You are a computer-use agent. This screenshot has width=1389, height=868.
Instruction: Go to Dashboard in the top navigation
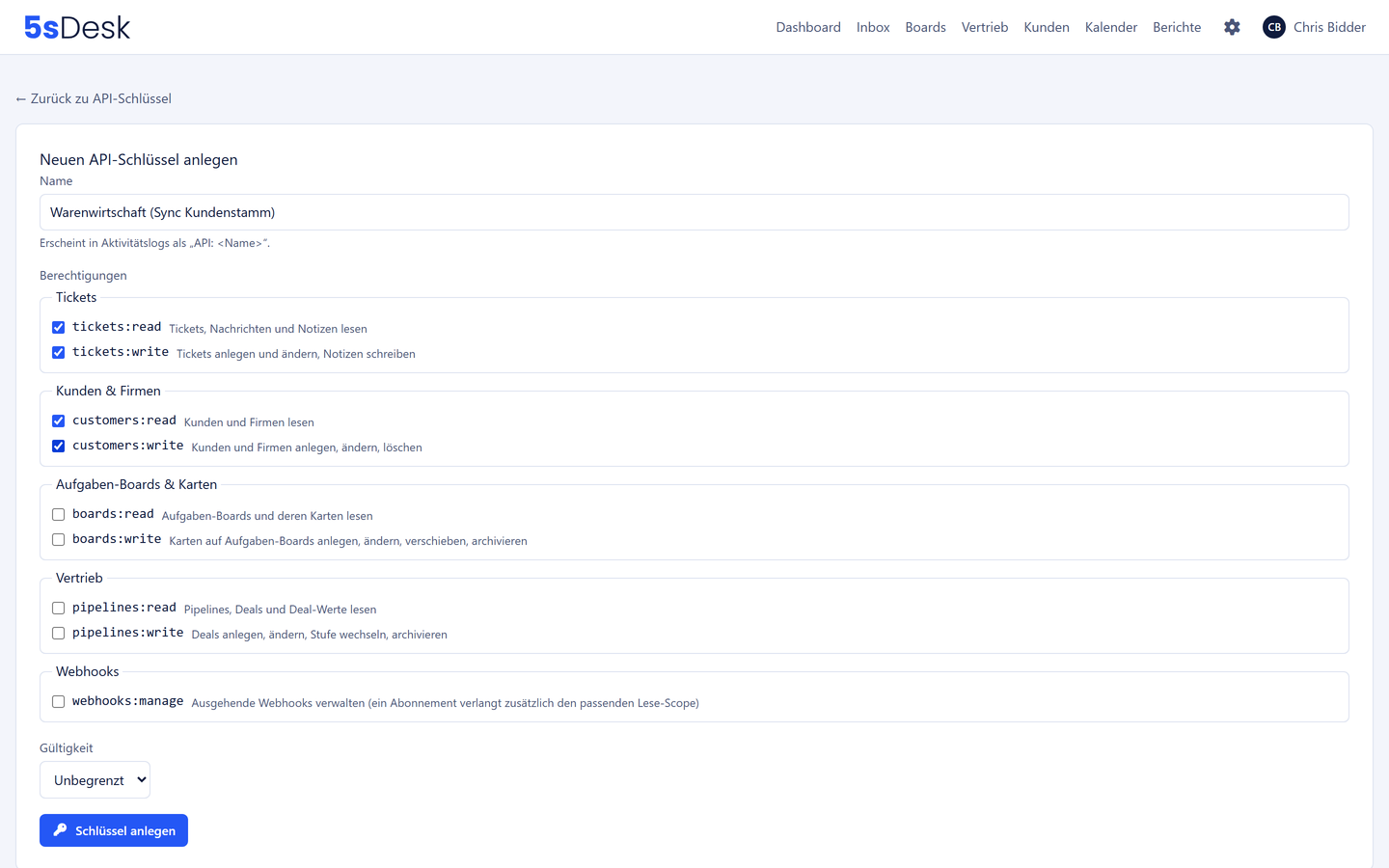coord(808,27)
